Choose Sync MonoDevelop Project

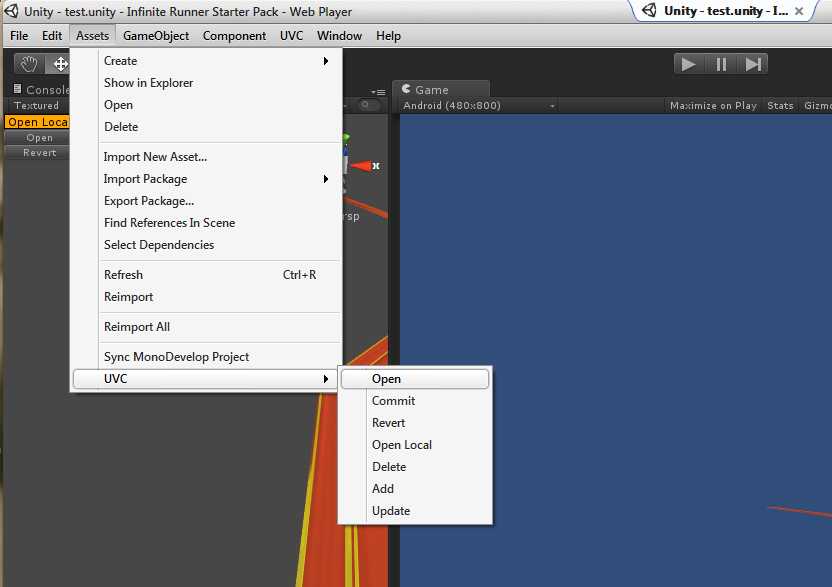(x=206, y=357)
